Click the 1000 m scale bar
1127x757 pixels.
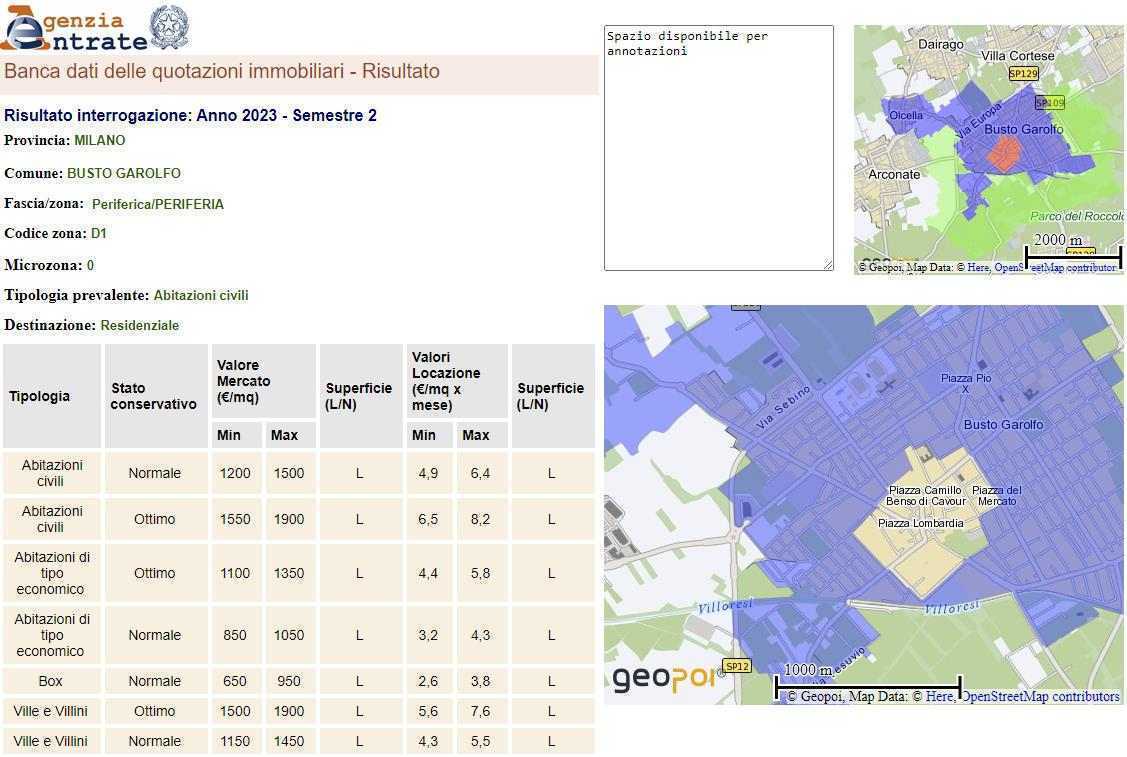pyautogui.click(x=868, y=685)
